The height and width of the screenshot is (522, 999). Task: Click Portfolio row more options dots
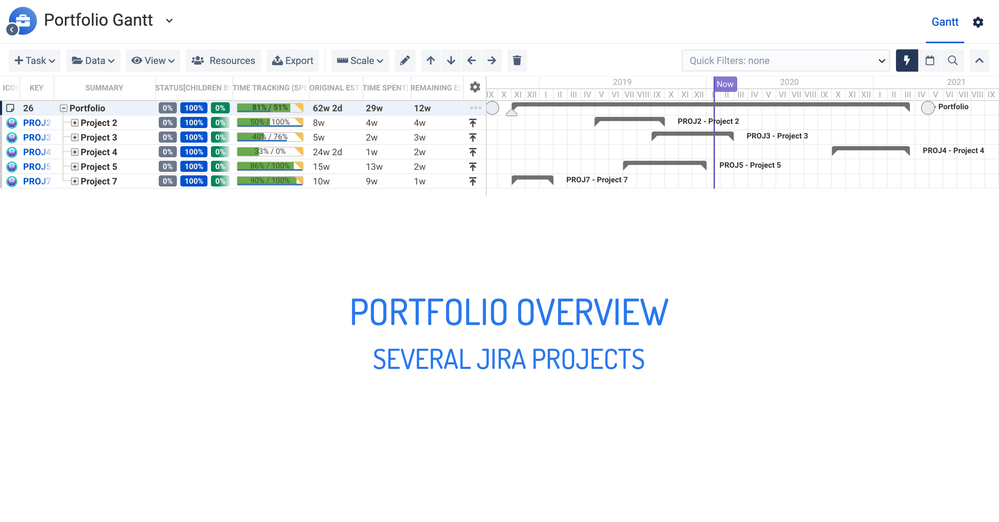click(x=475, y=108)
